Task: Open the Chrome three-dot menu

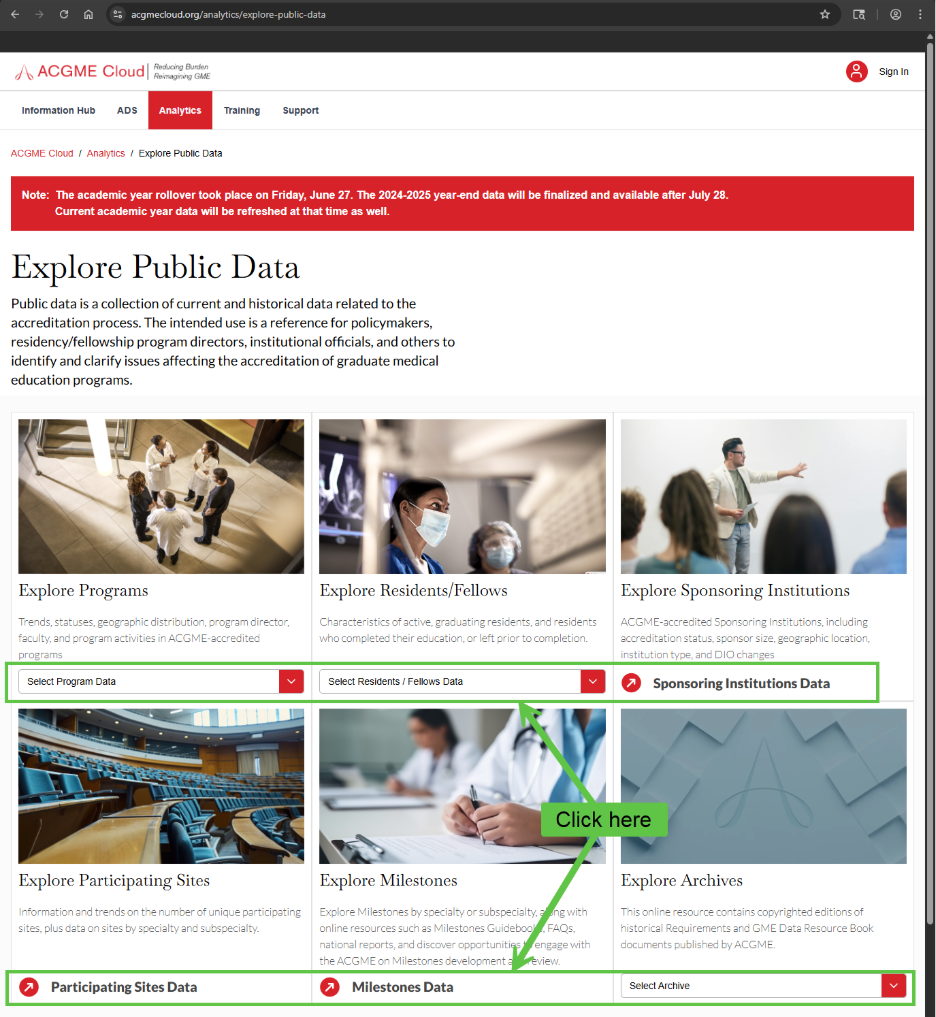Action: 920,14
